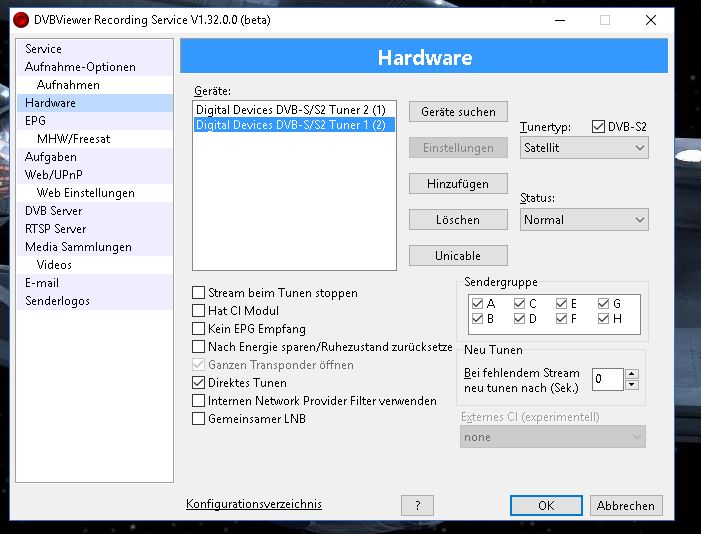Increase neu tunen seconds with up arrow
Screen dimensions: 701x534
(632, 374)
